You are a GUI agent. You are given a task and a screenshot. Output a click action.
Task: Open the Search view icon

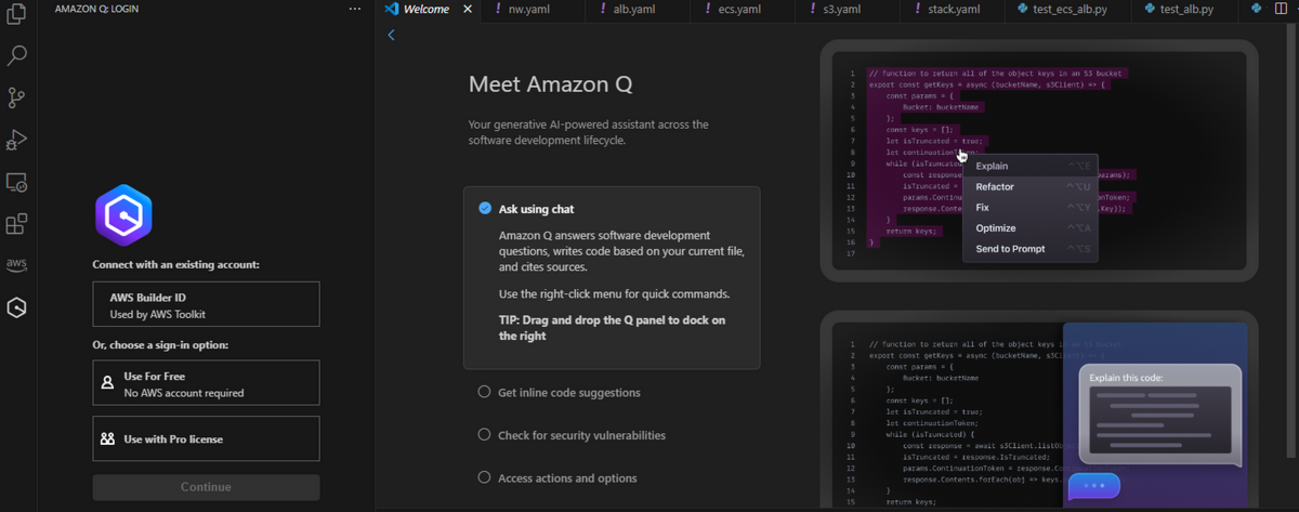[17, 56]
